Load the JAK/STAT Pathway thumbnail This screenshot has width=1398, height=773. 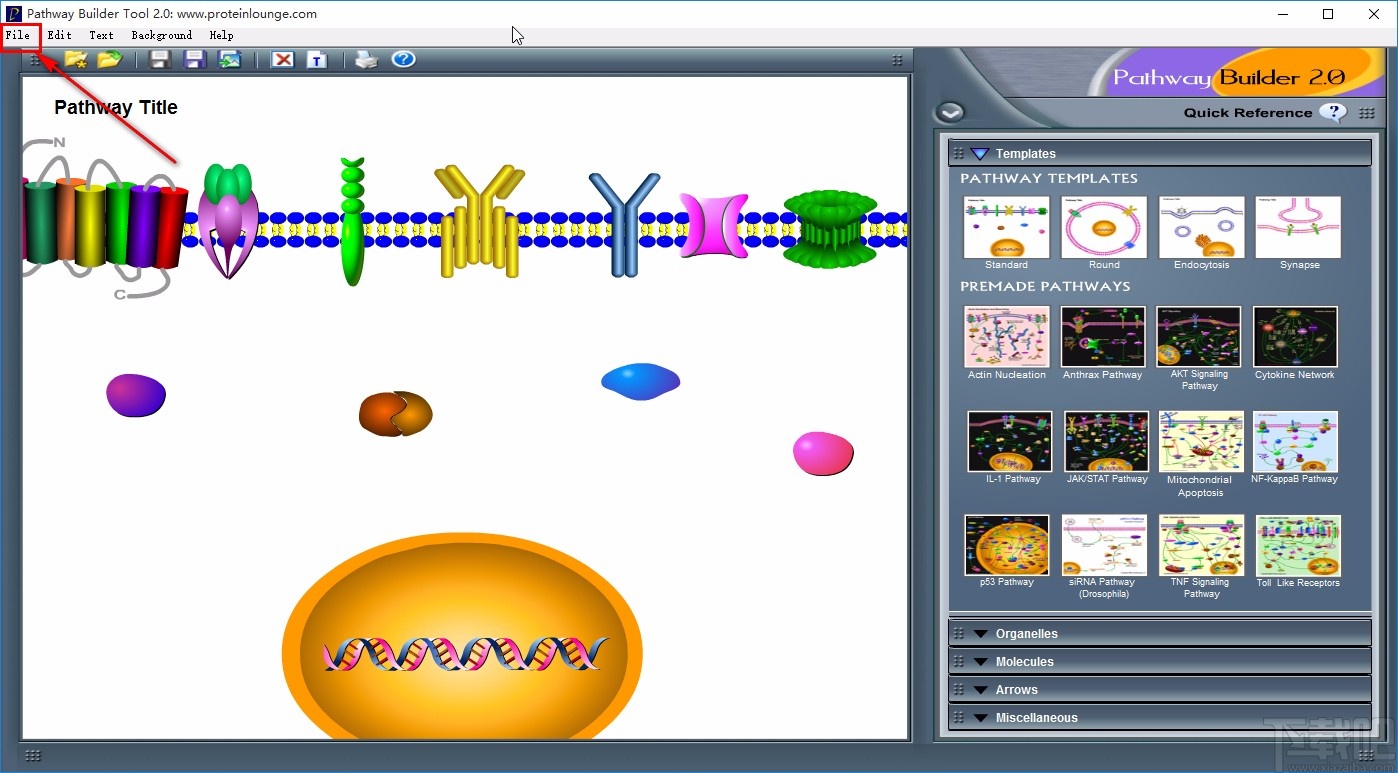coord(1106,441)
